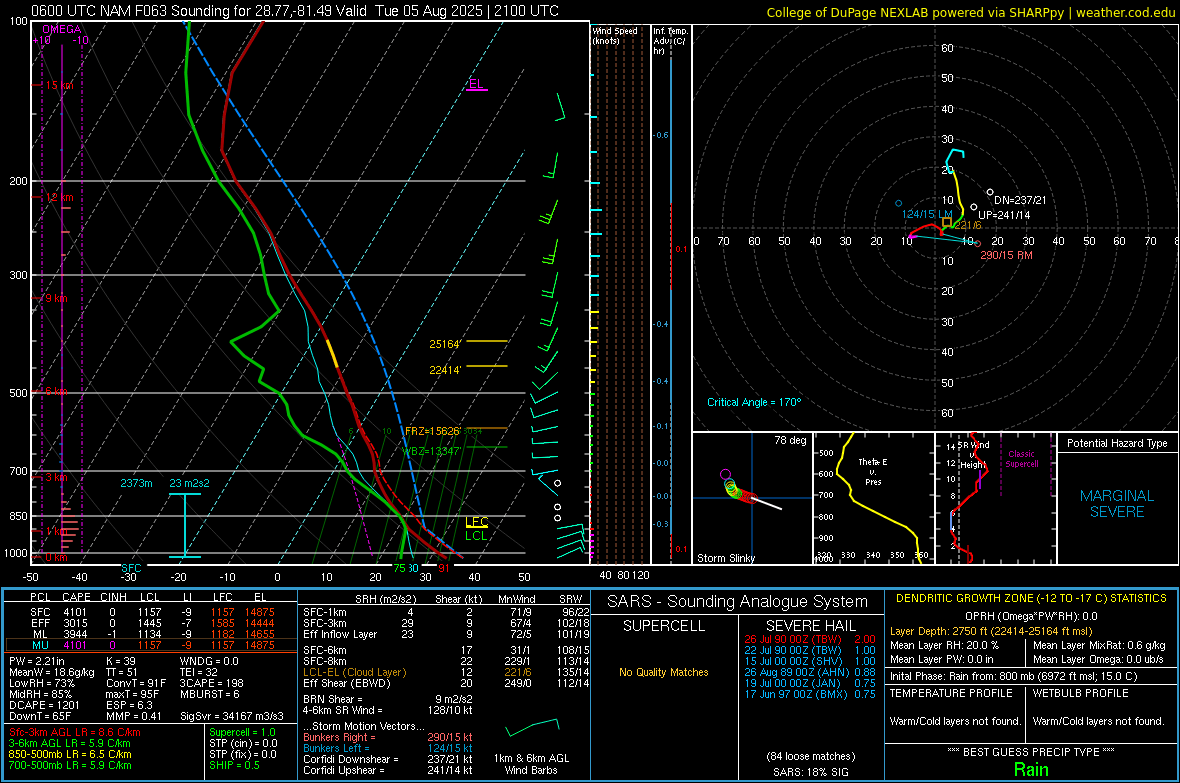1180x783 pixels.
Task: Click the sounding title with valid time
Action: coord(295,11)
